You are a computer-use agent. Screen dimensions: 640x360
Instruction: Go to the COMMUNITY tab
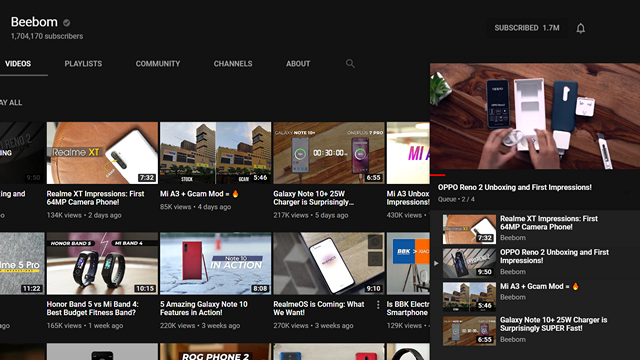[x=158, y=64]
